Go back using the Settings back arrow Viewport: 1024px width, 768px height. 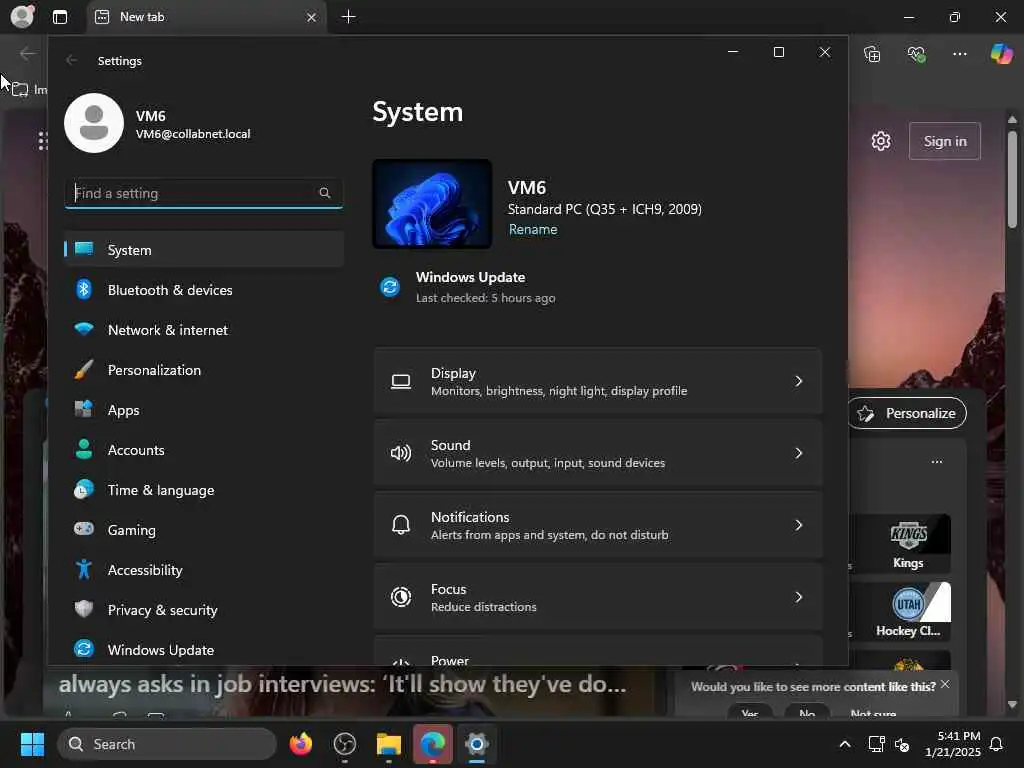pyautogui.click(x=71, y=60)
